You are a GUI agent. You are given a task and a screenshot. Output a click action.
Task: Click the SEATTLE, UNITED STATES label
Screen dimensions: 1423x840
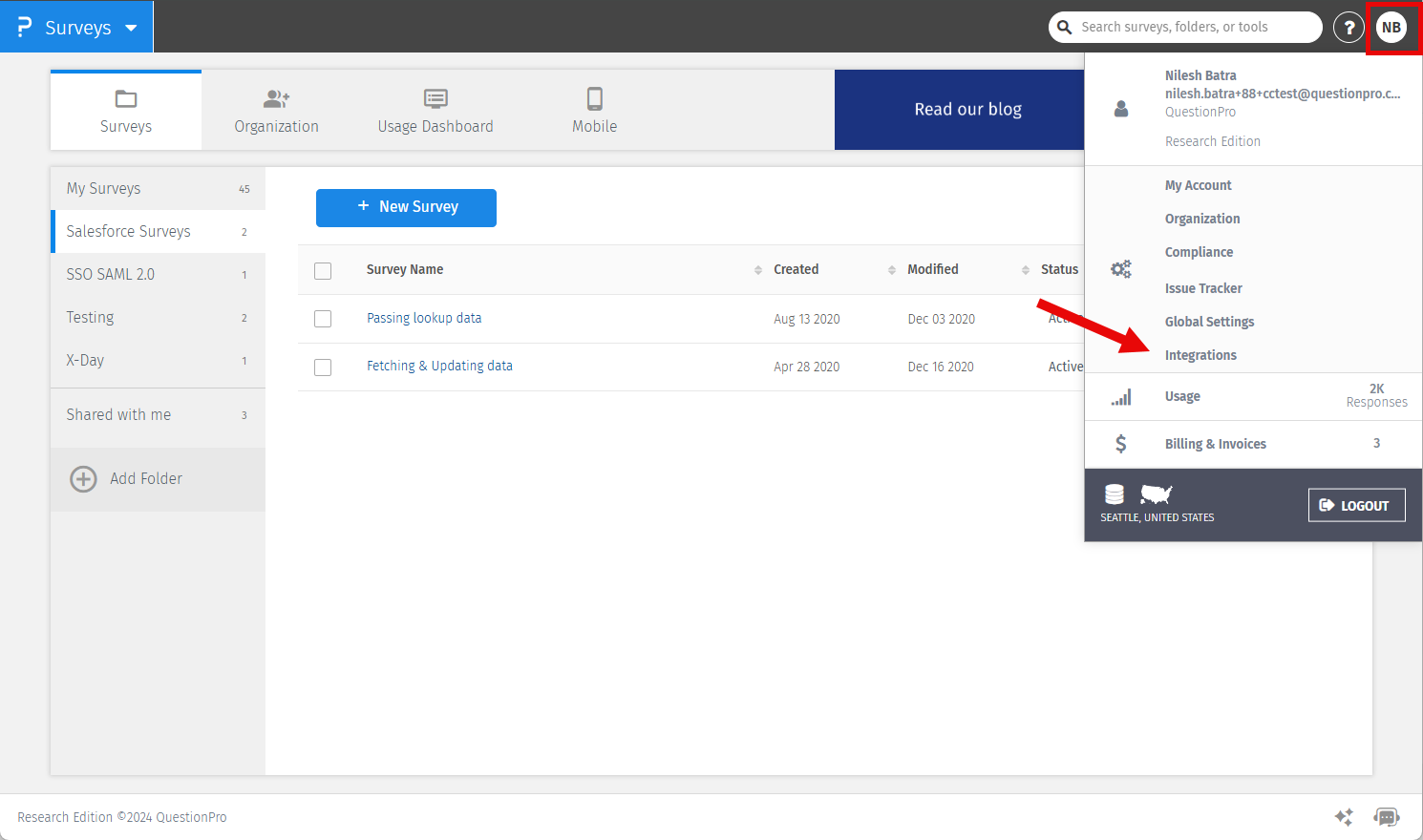(x=1158, y=517)
